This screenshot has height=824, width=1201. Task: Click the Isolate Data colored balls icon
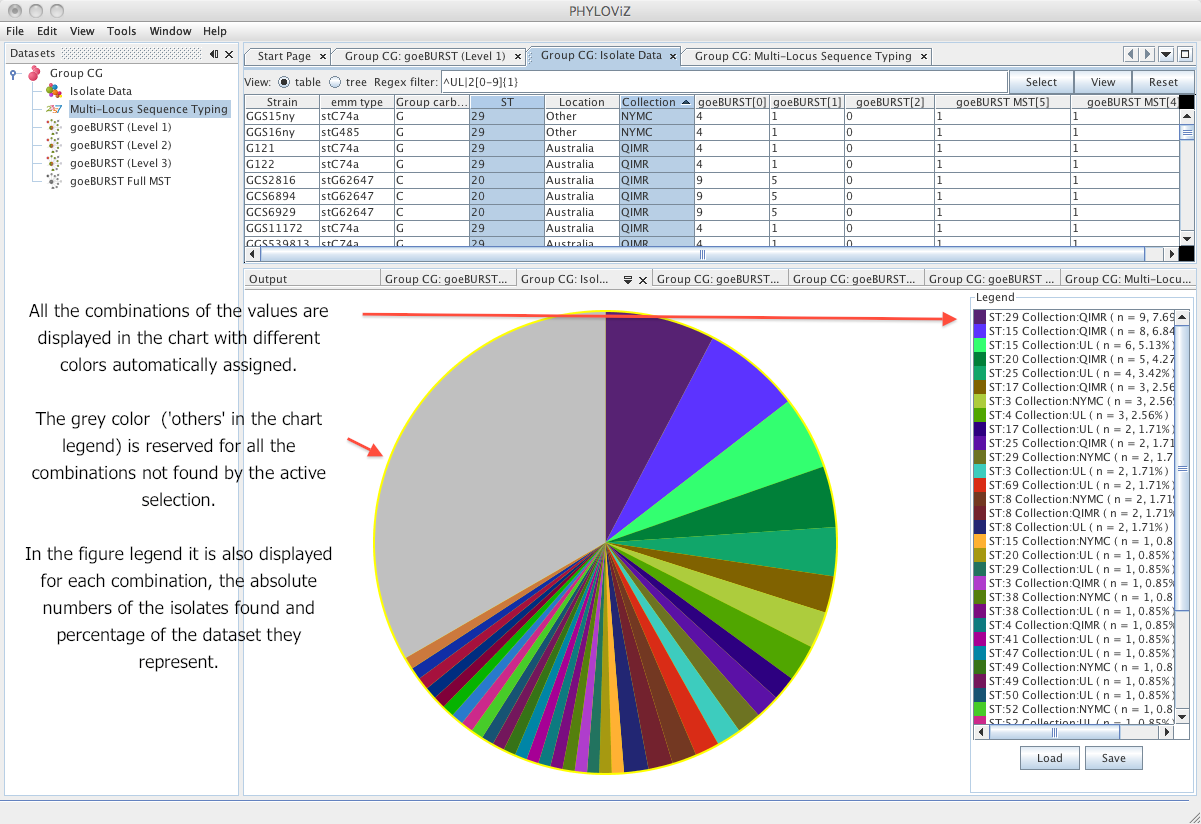click(x=53, y=91)
